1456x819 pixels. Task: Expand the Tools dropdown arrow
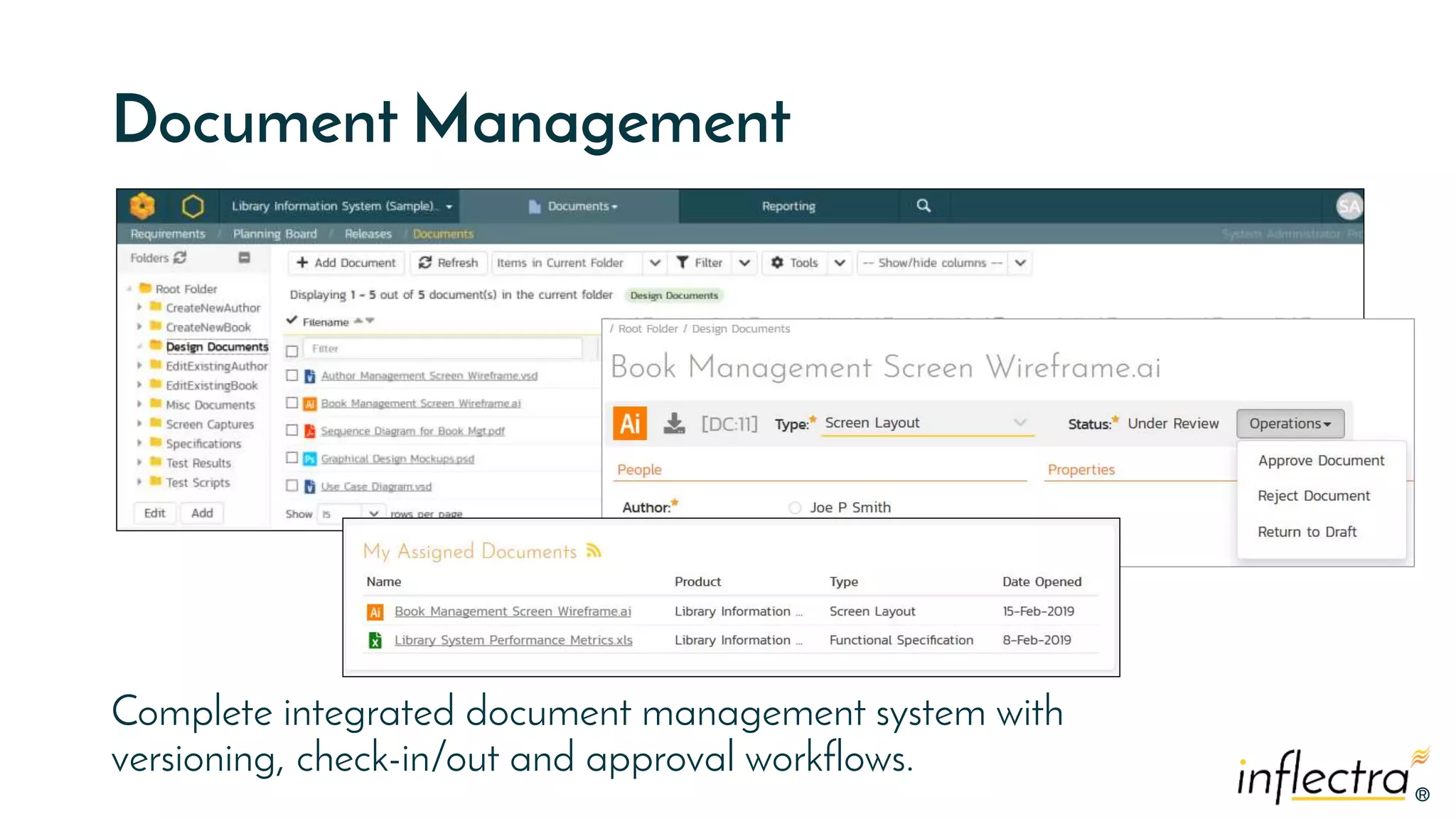tap(840, 262)
